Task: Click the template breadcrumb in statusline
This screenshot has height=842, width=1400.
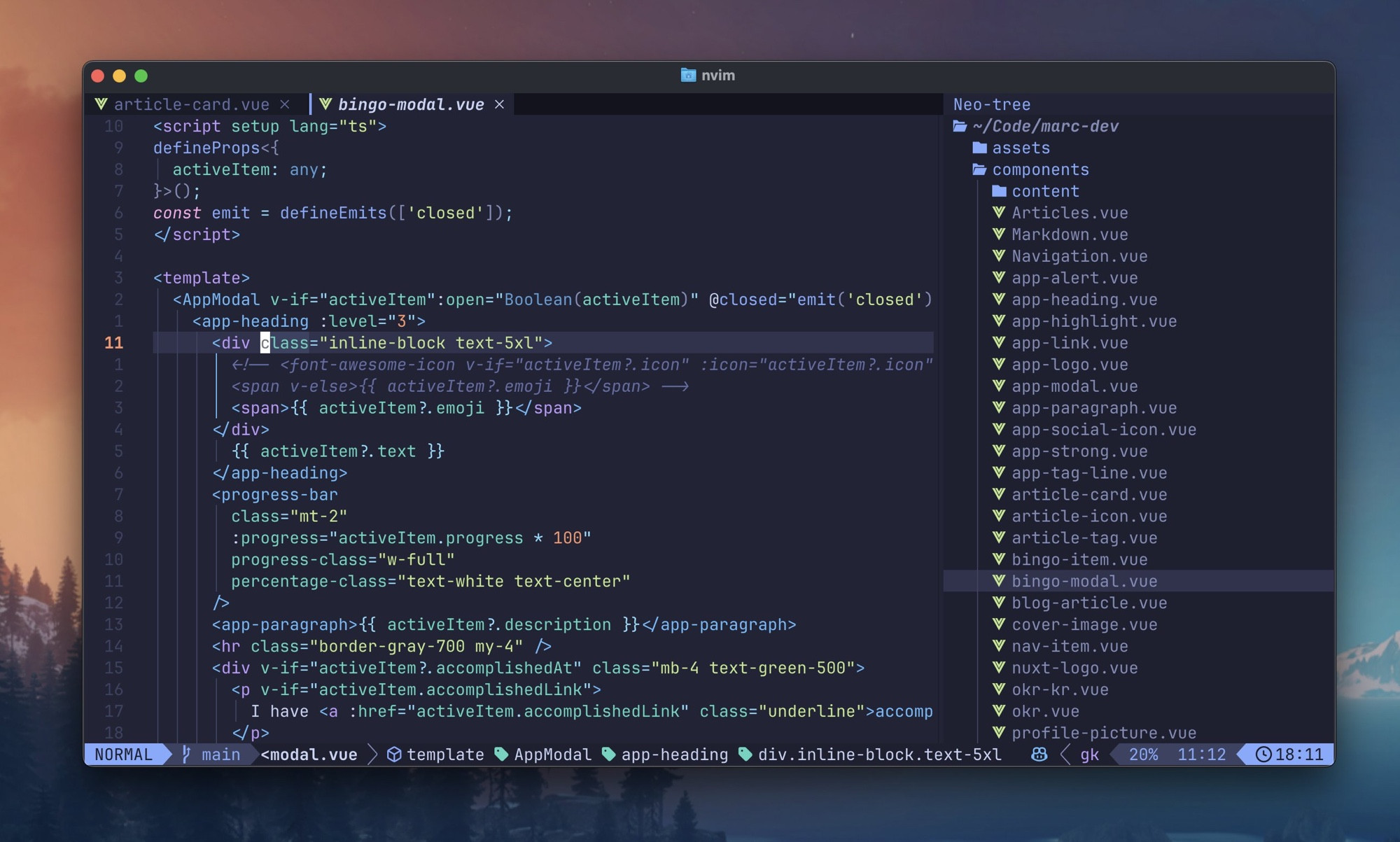Action: pyautogui.click(x=445, y=755)
